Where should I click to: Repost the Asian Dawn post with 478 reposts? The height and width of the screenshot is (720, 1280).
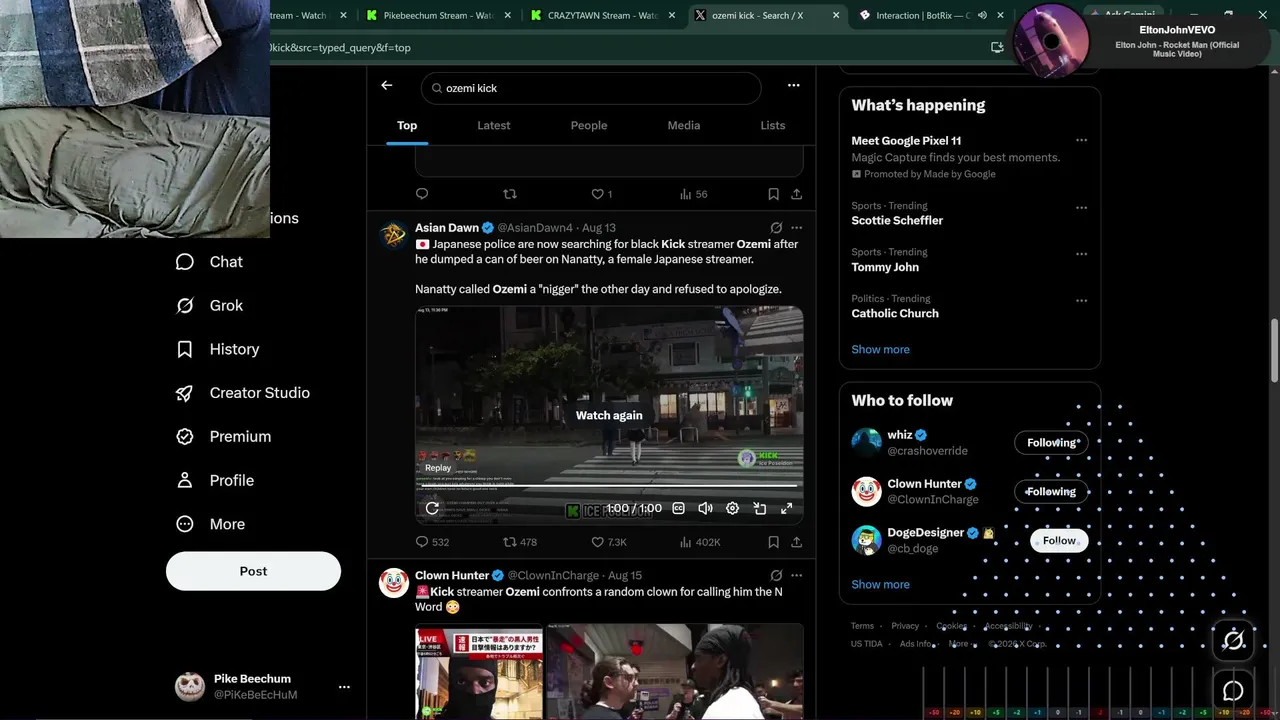coord(519,542)
